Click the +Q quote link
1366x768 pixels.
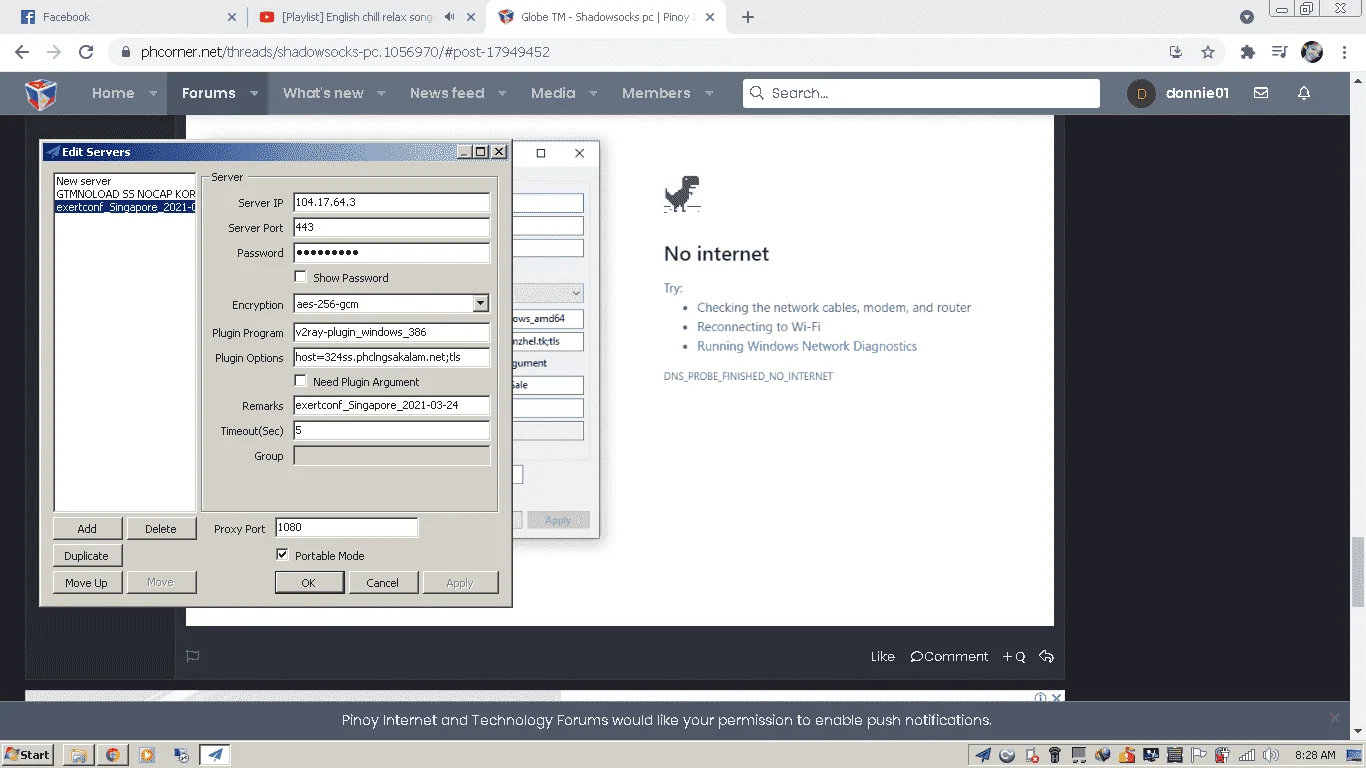(1014, 657)
